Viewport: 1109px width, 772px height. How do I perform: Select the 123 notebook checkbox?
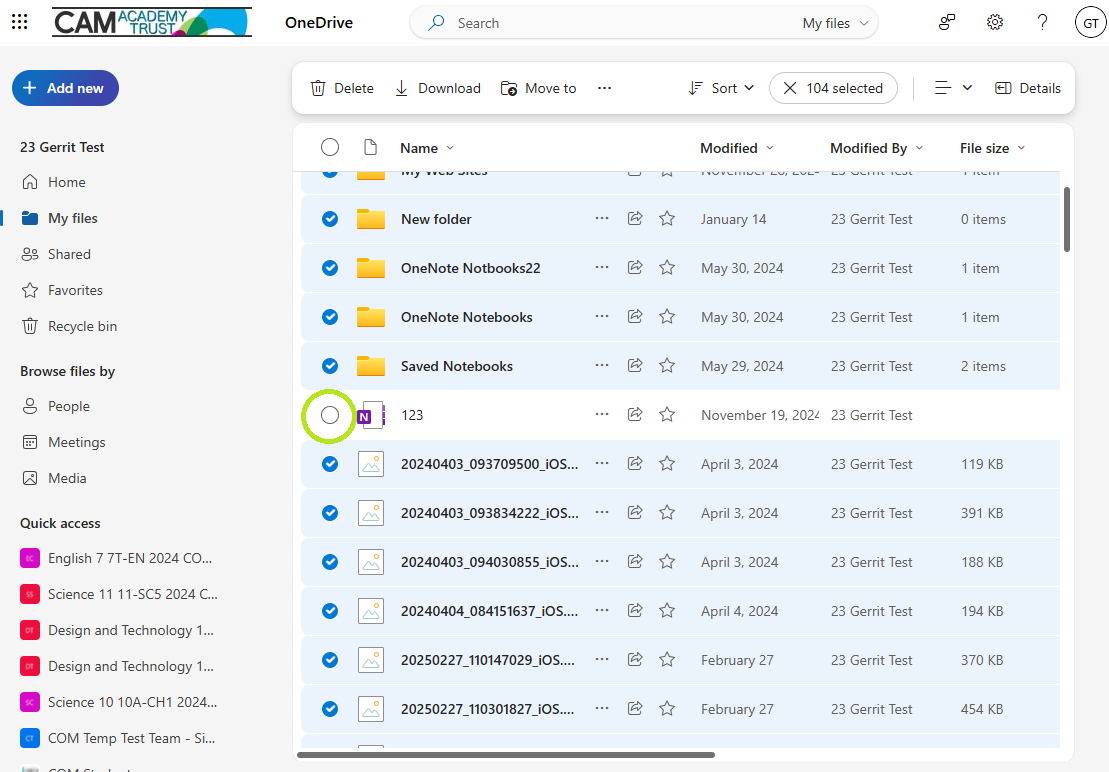pos(330,415)
